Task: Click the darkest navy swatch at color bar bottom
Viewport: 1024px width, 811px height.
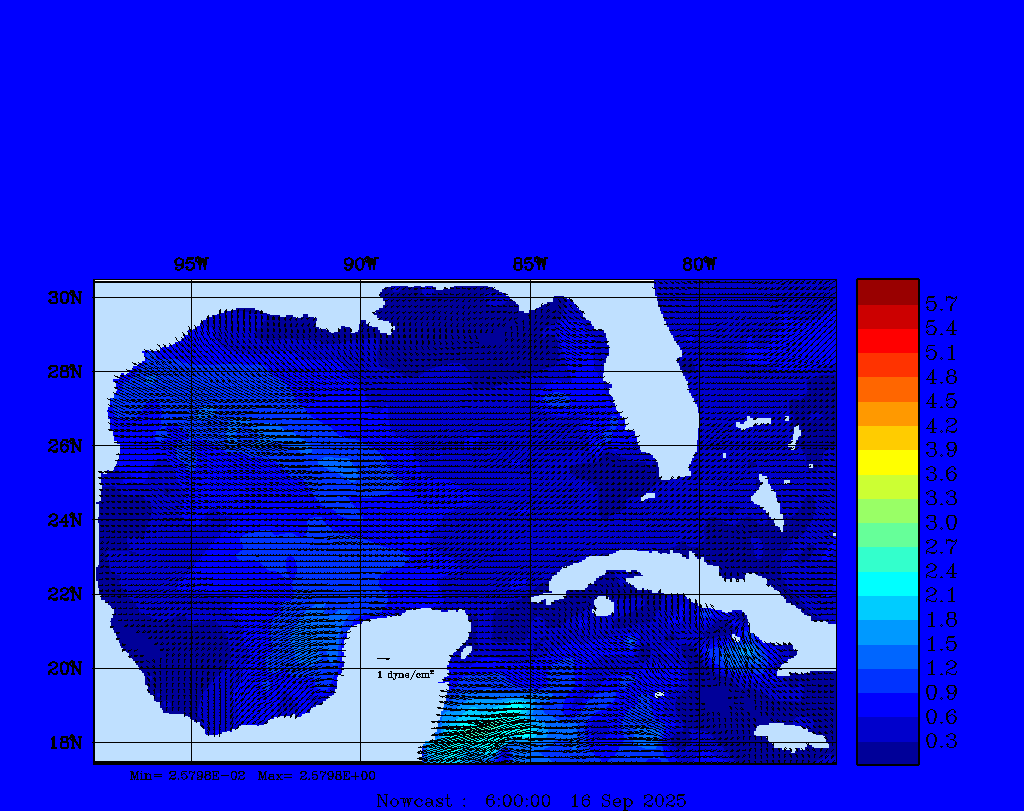Action: pyautogui.click(x=887, y=753)
